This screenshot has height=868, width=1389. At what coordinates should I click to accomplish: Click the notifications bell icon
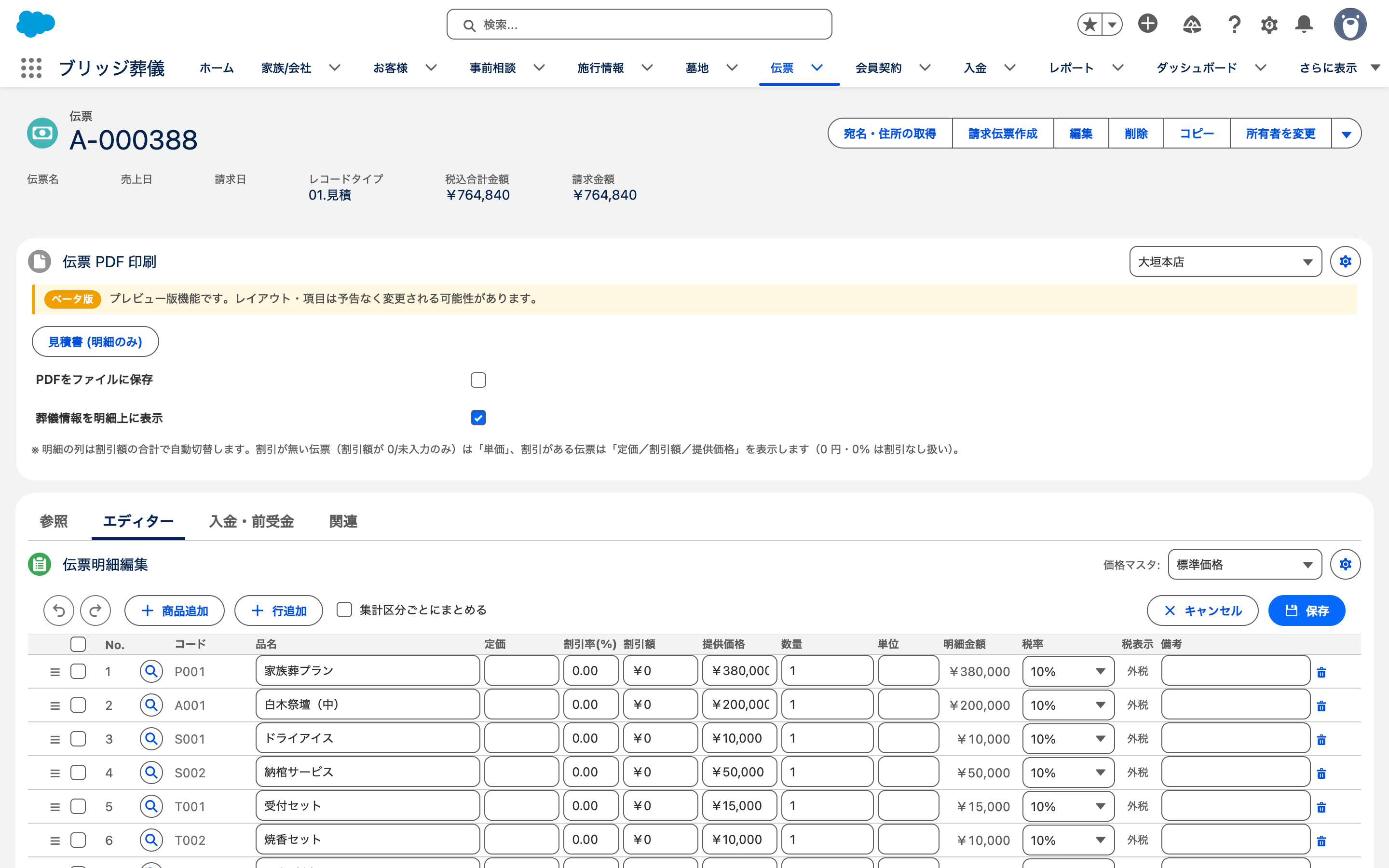pos(1304,24)
